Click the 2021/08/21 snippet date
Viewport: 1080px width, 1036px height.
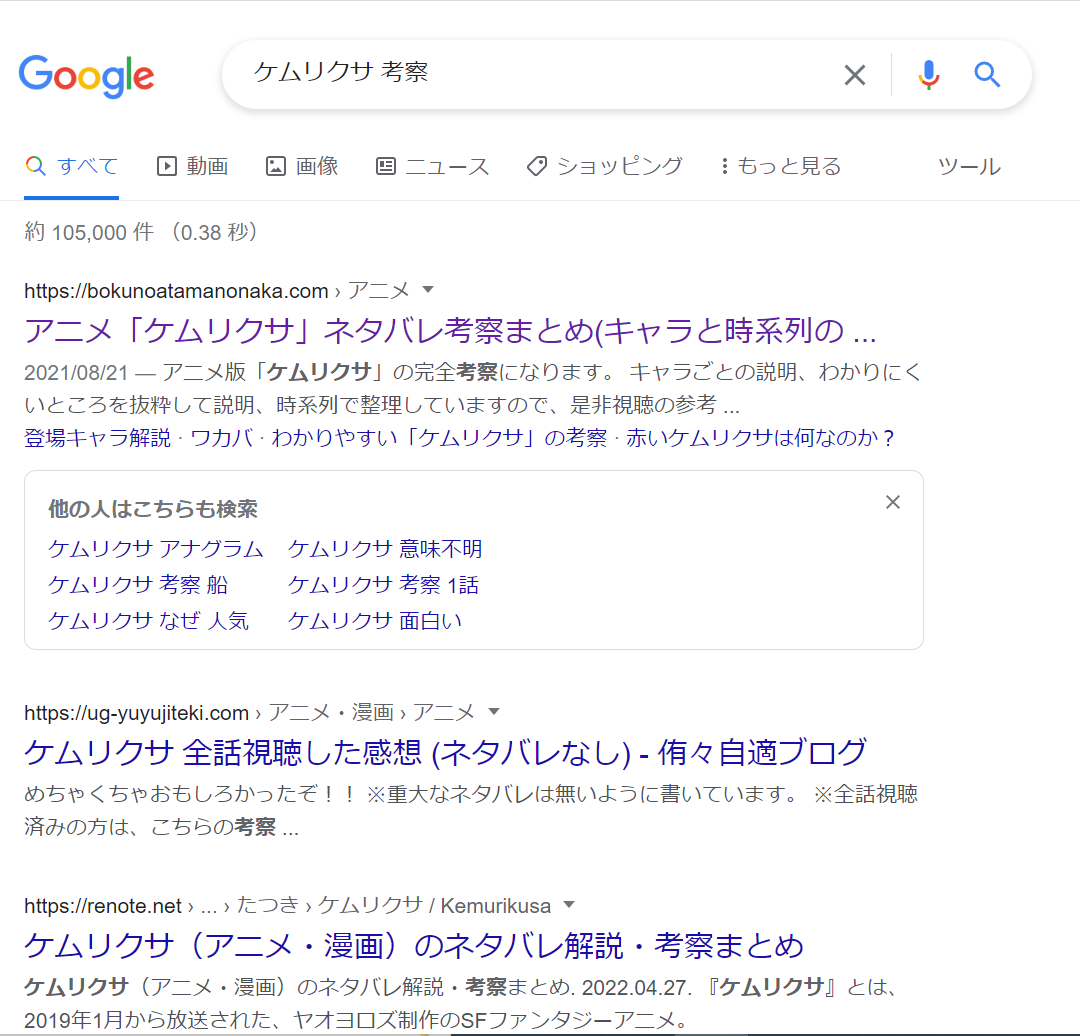coord(76,372)
